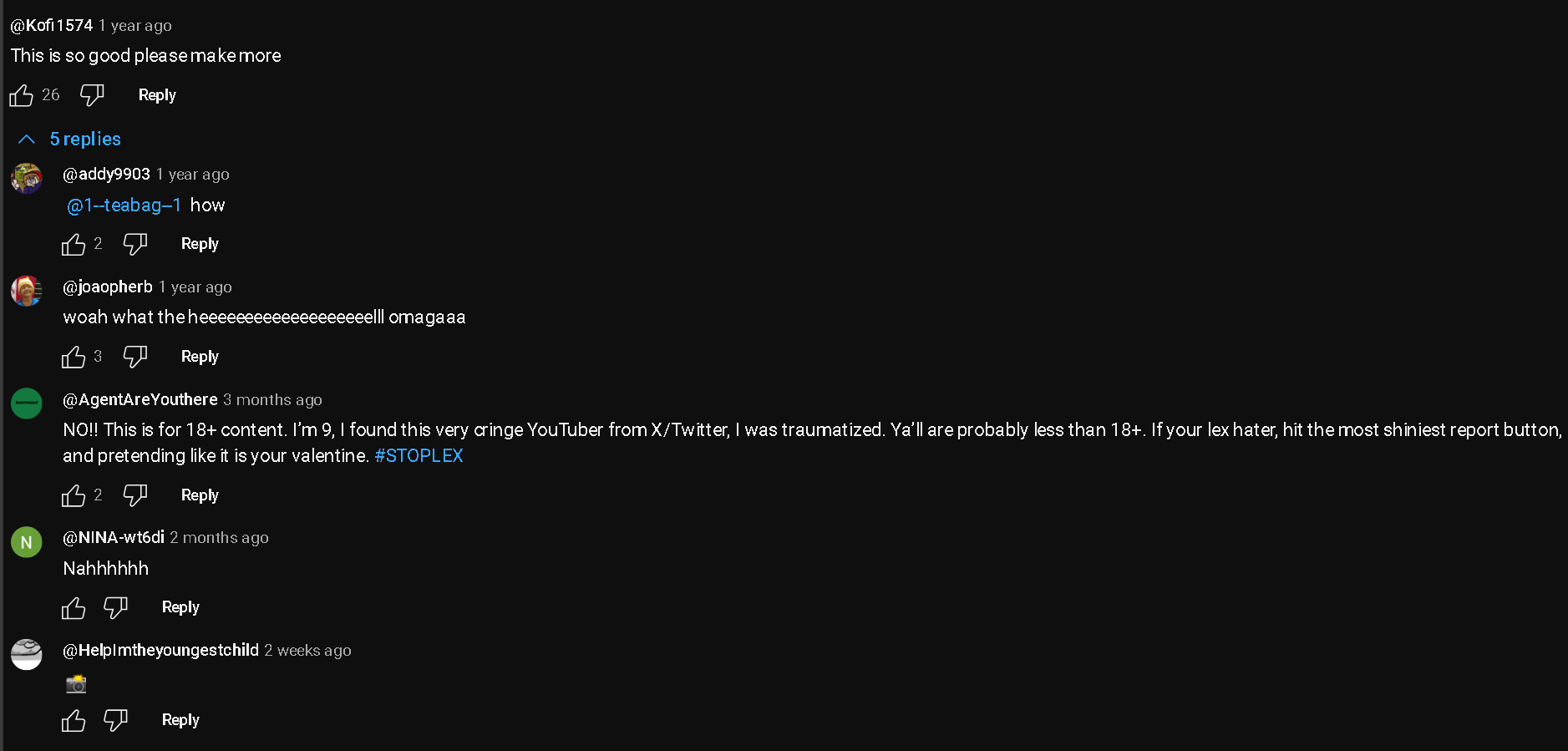Reply to @NINA-wt6di's comment
The width and height of the screenshot is (1568, 751).
point(180,607)
